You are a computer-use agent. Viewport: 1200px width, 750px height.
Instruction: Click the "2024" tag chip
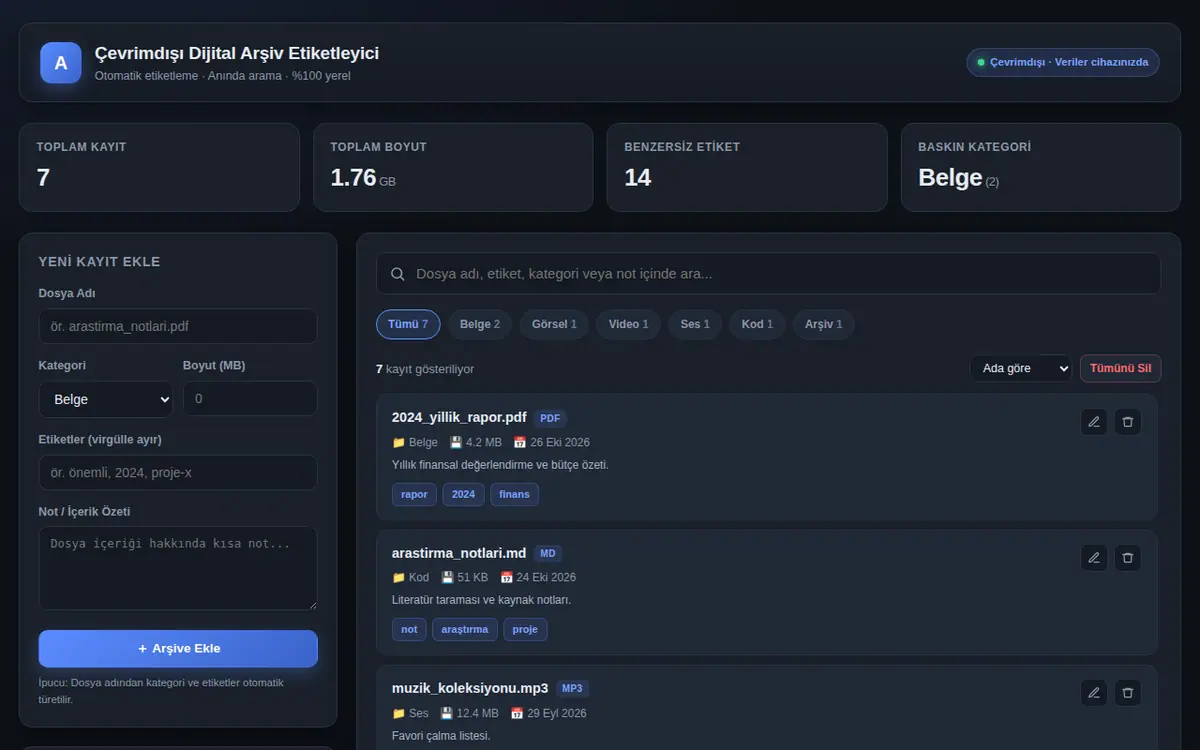(464, 494)
